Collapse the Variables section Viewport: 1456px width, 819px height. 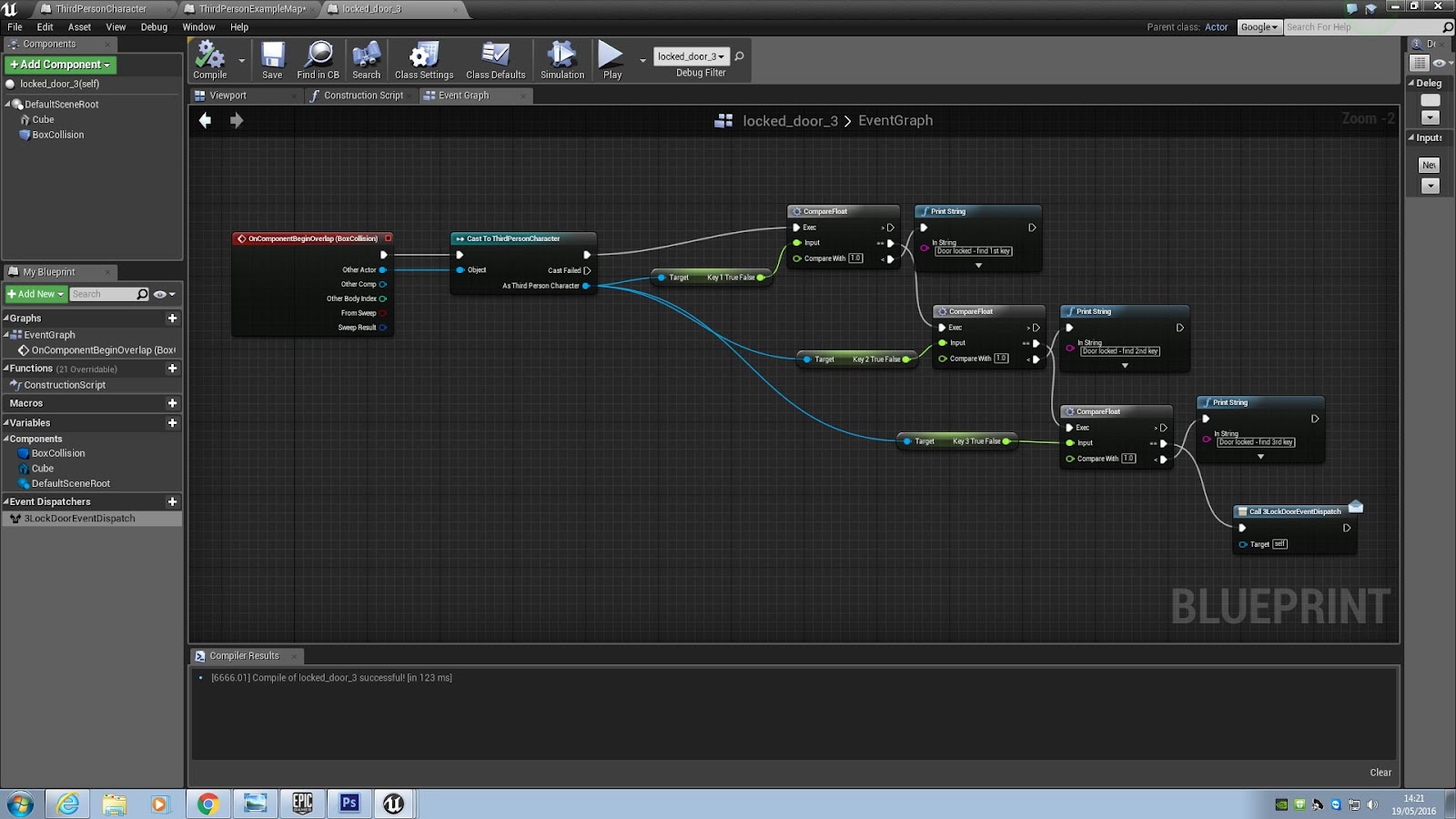tap(5, 423)
